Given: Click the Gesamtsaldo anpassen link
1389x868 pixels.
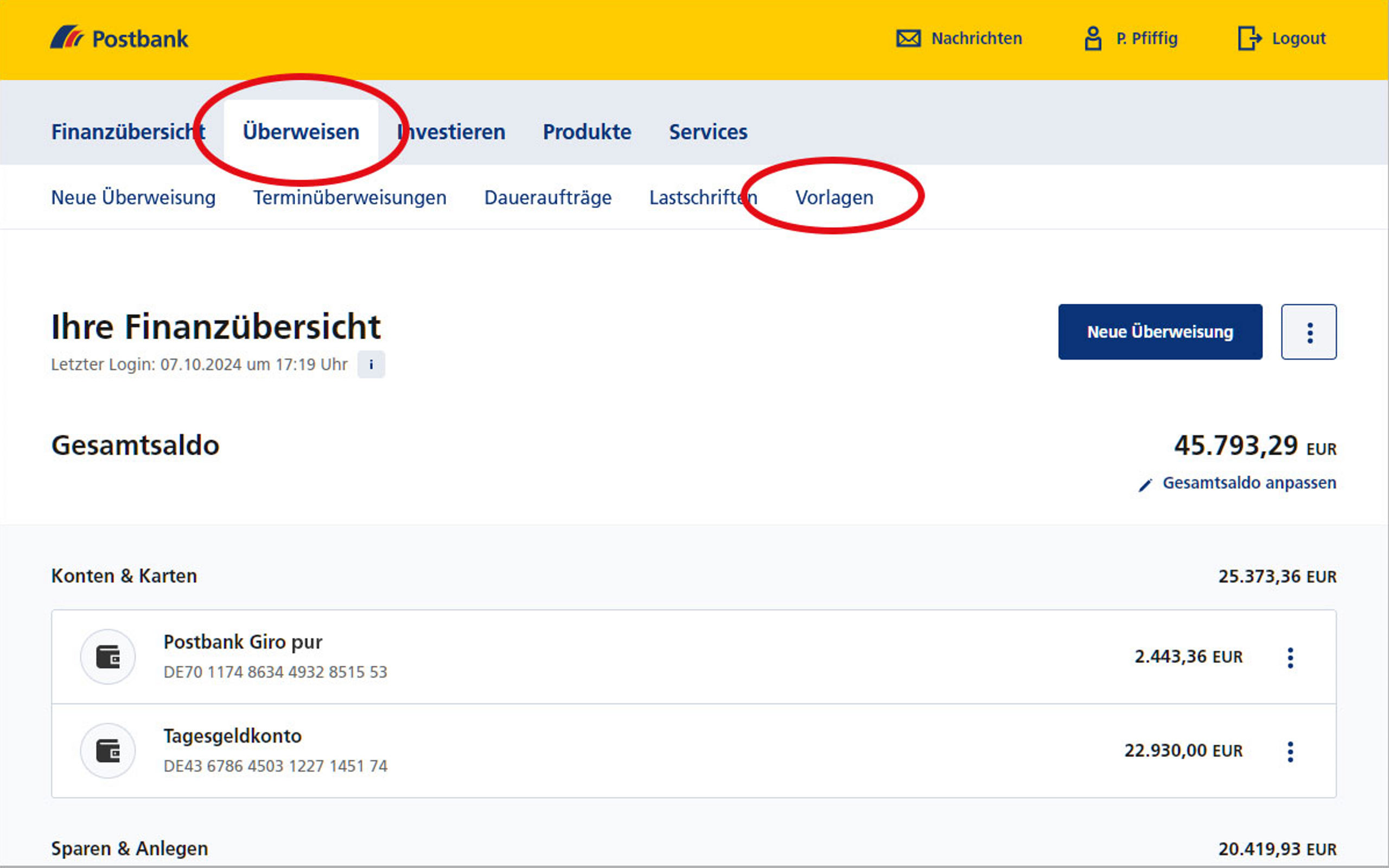Looking at the screenshot, I should pyautogui.click(x=1249, y=483).
